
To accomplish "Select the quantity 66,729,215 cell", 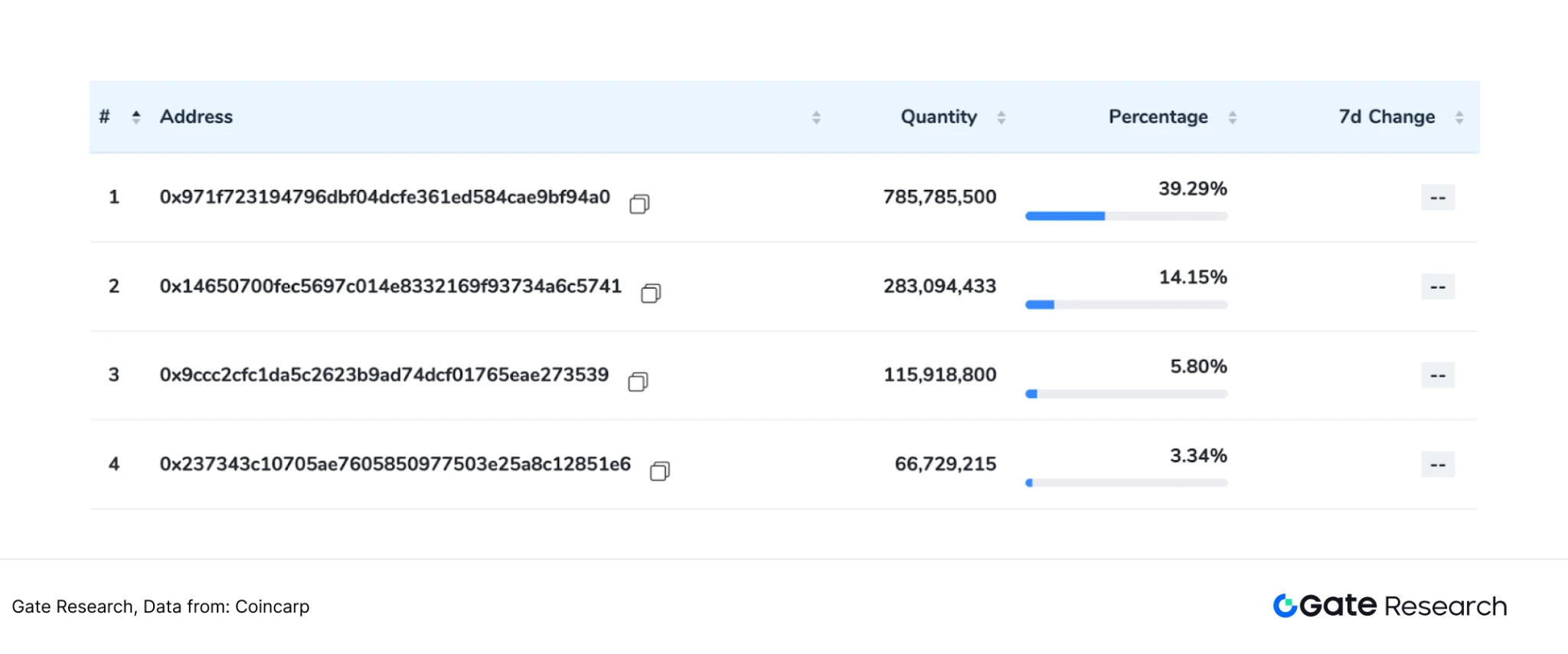I will pos(945,464).
